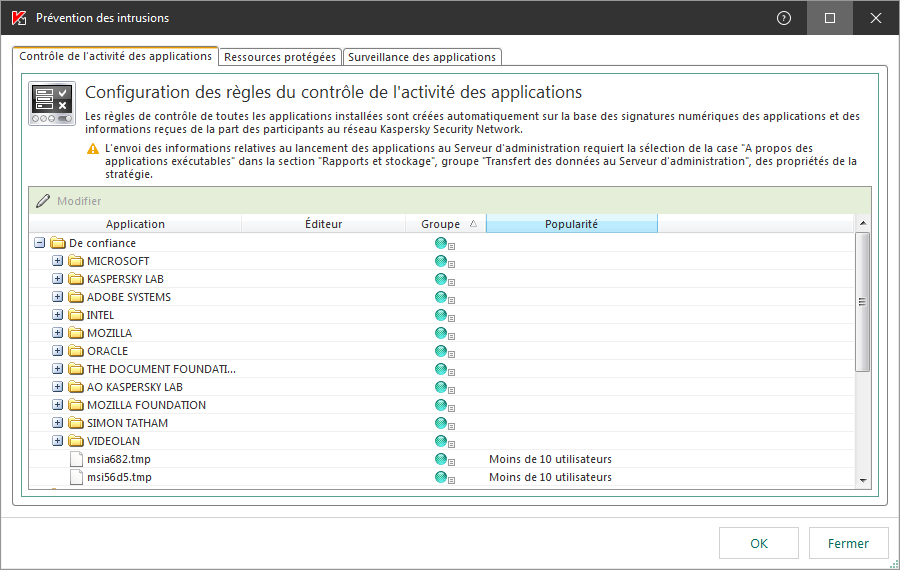Expand the MOZILLA FOUNDATION folder
900x570 pixels.
point(58,405)
